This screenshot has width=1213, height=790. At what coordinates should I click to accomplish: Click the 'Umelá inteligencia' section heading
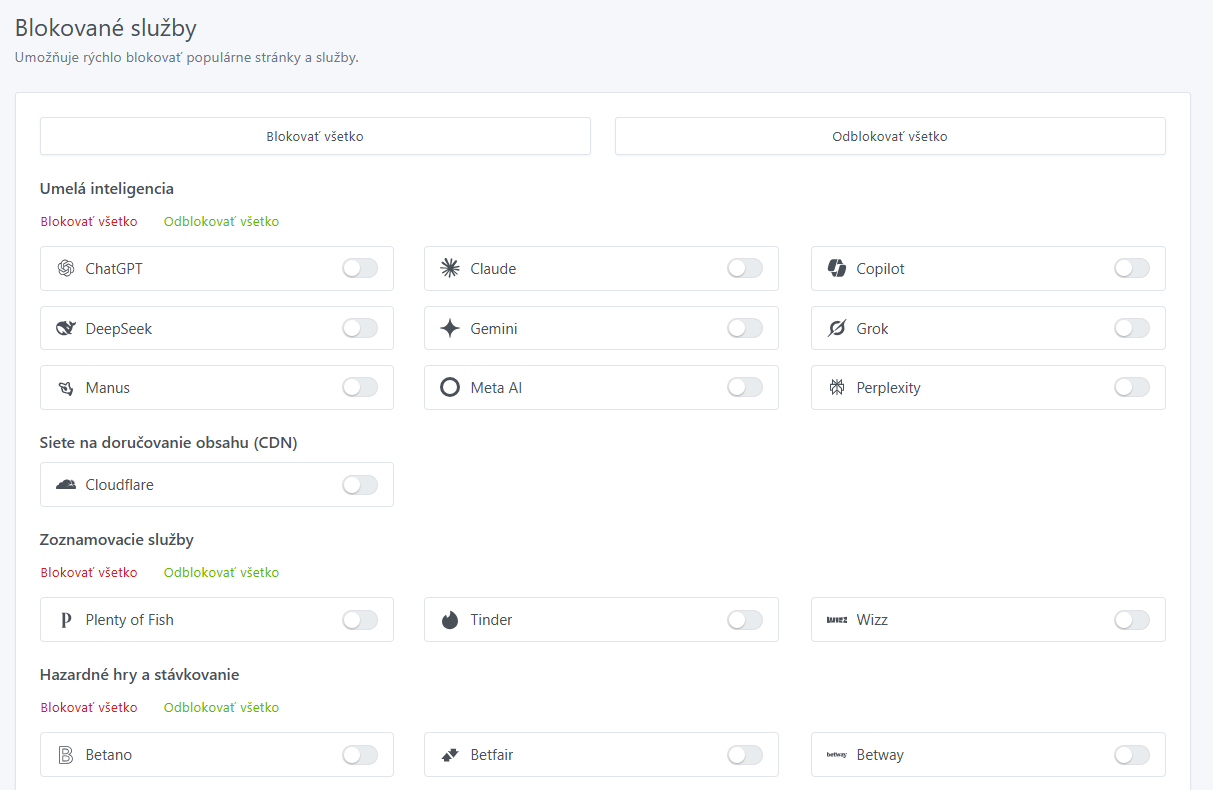[107, 188]
